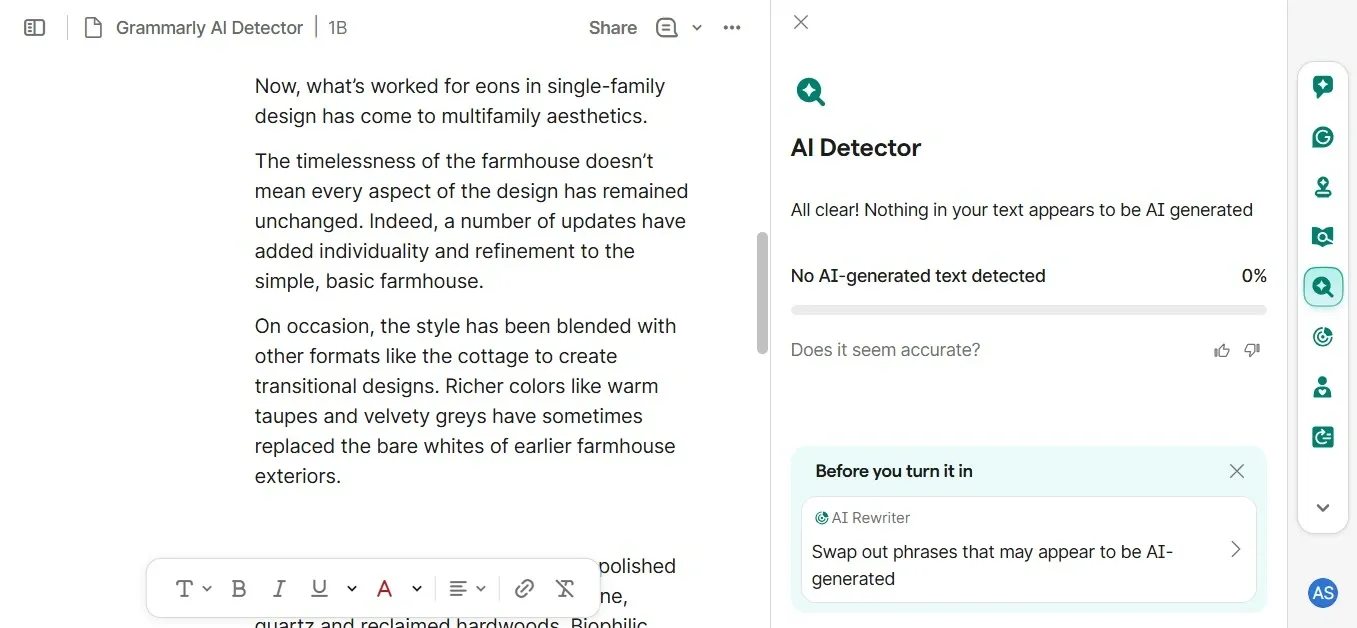Give thumbs down on detector accuracy

1252,350
